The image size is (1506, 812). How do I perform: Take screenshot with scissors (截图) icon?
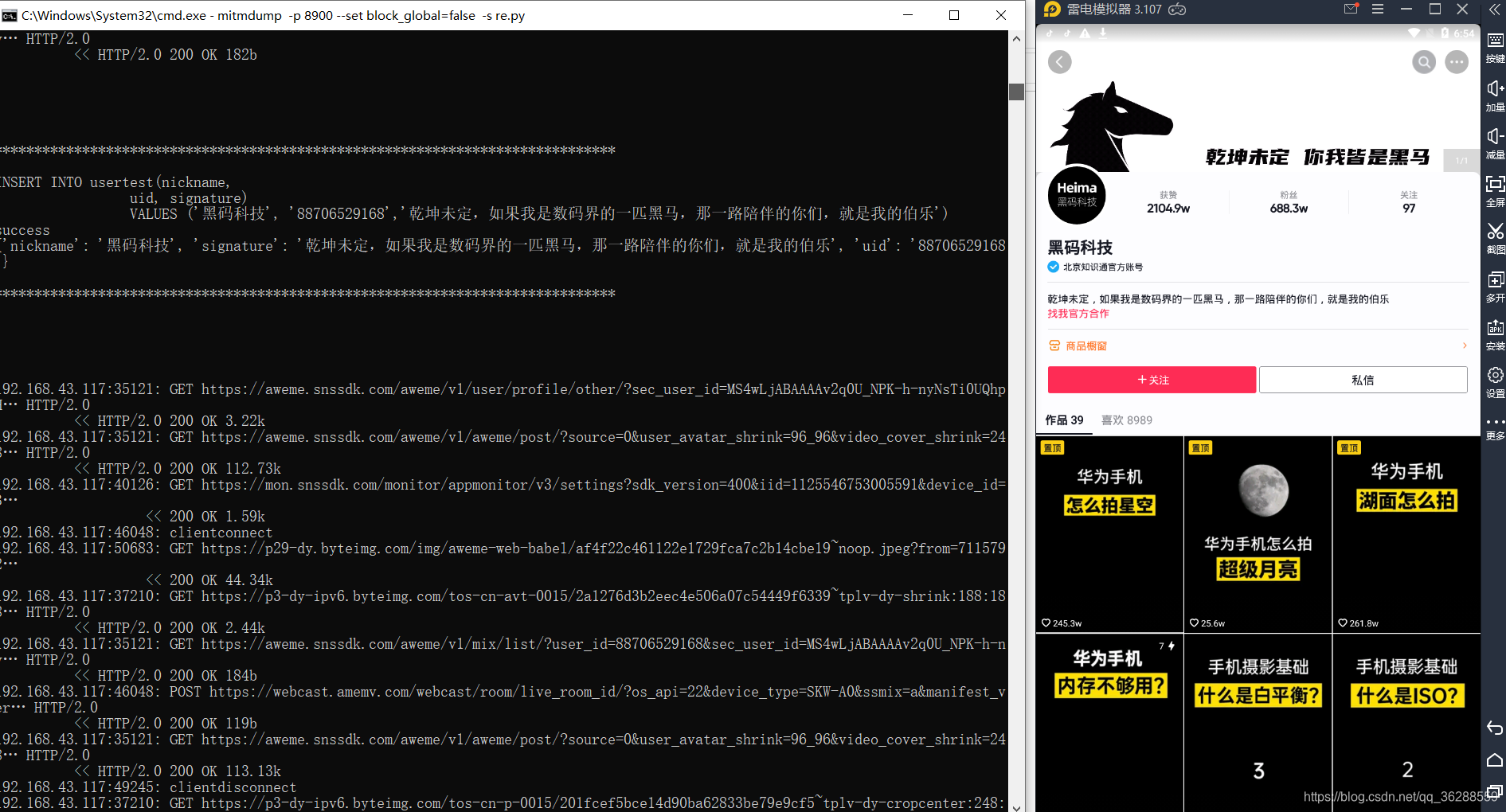(x=1495, y=239)
